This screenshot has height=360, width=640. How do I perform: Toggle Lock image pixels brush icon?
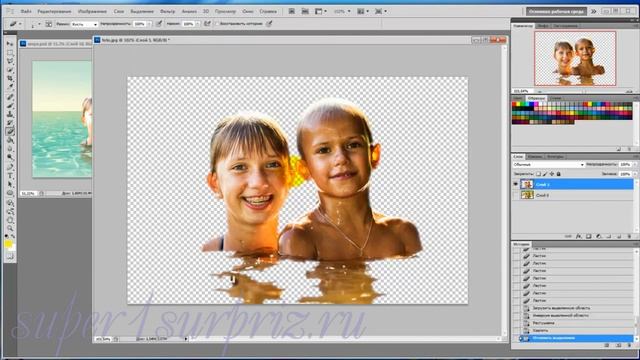point(545,174)
